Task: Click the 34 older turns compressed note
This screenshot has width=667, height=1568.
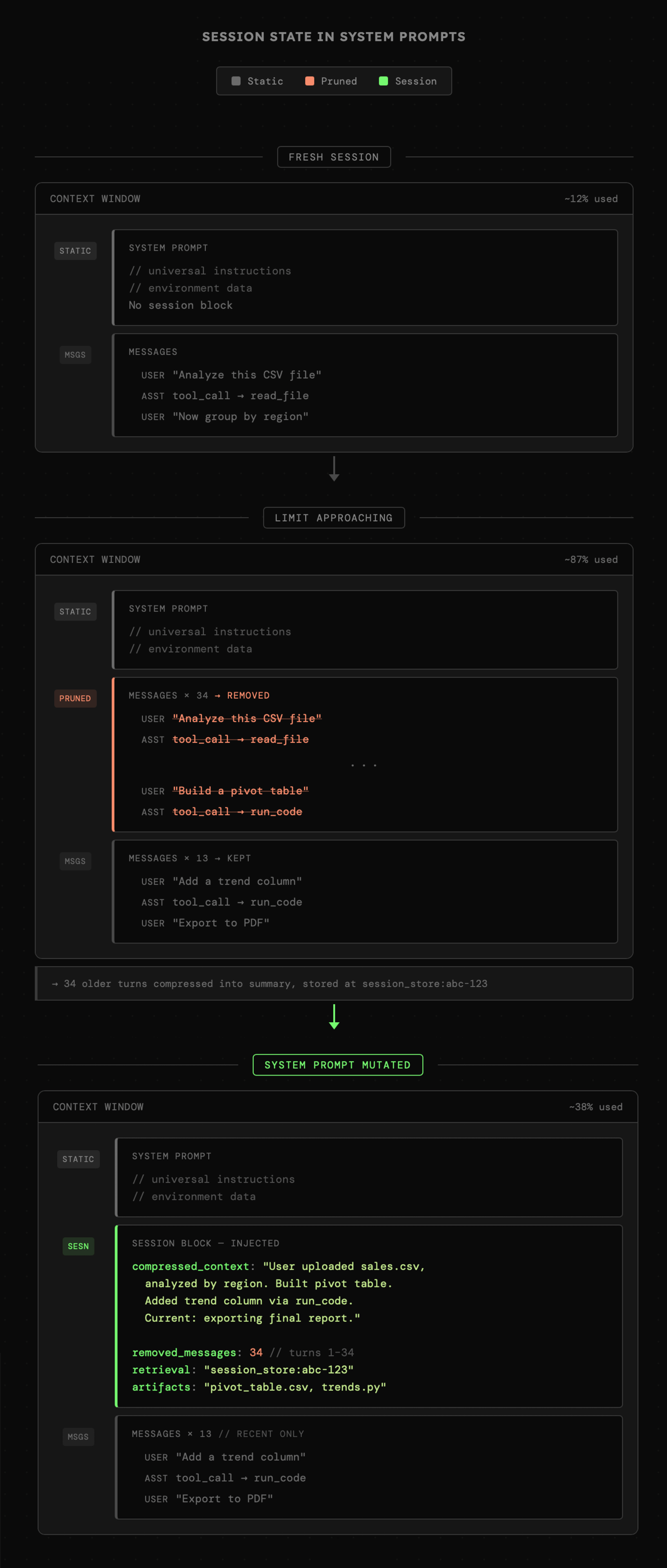Action: [270, 984]
